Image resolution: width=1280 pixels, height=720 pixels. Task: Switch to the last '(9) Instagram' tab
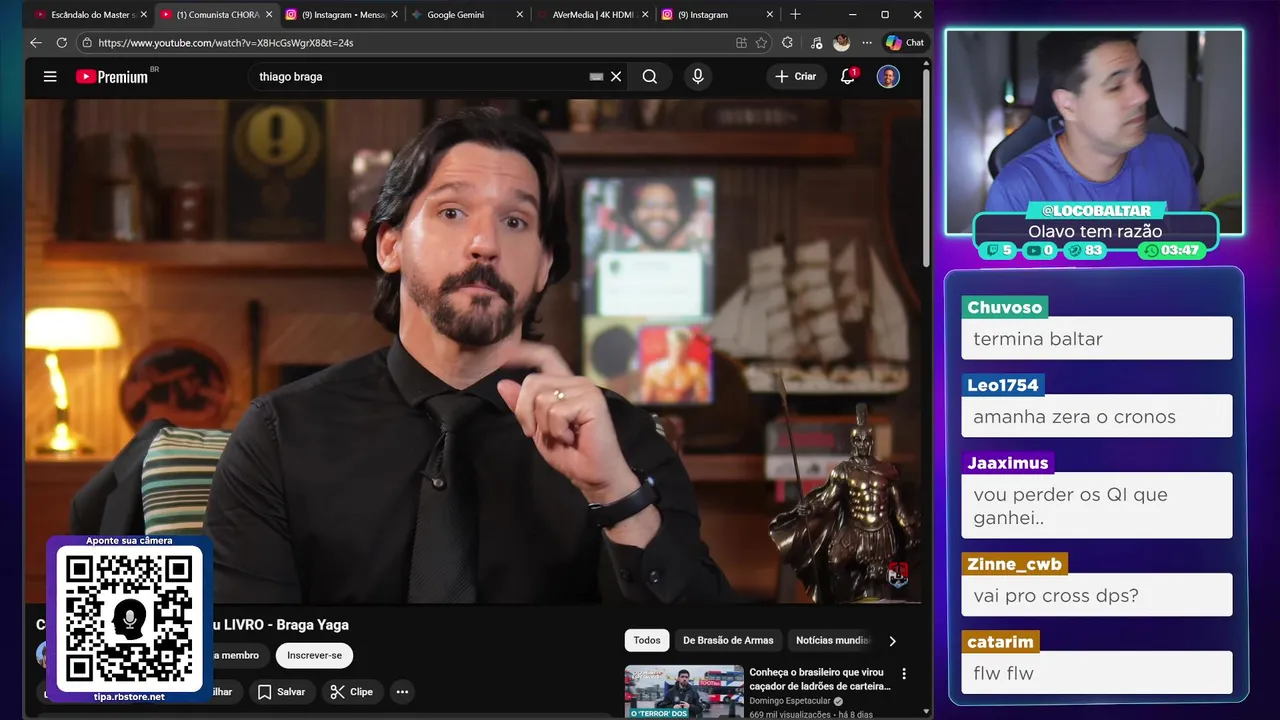tap(716, 15)
